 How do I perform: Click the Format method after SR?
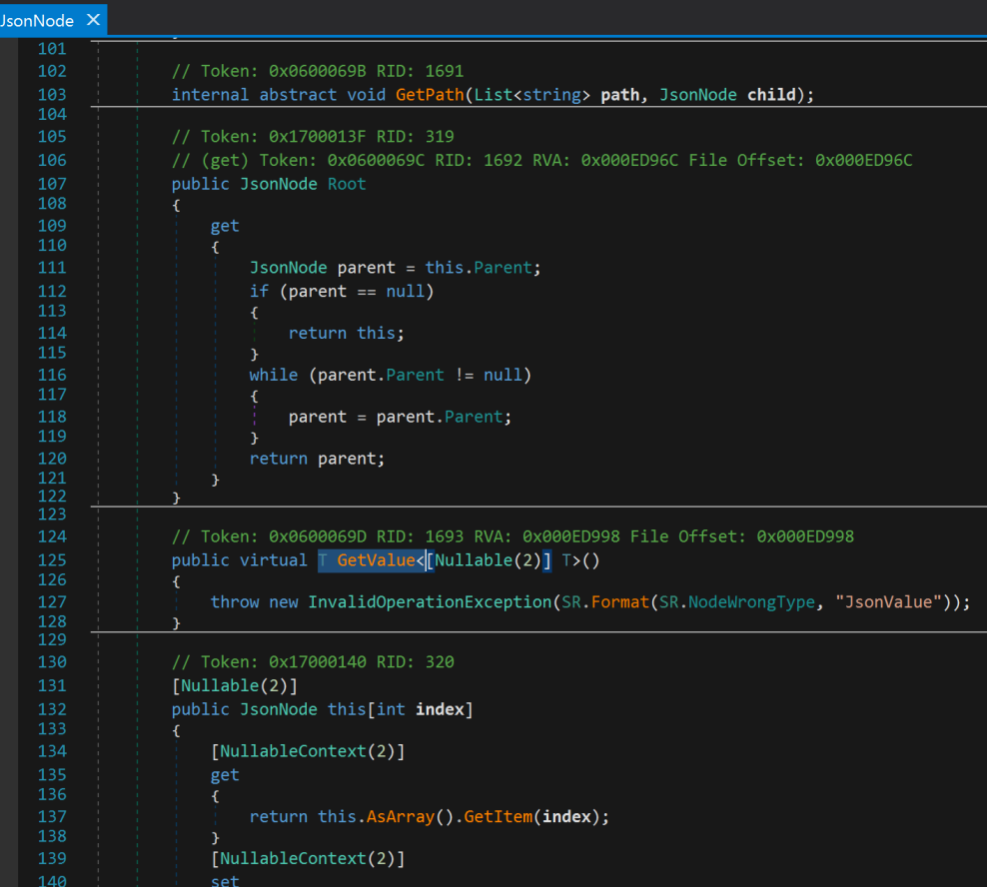click(619, 602)
